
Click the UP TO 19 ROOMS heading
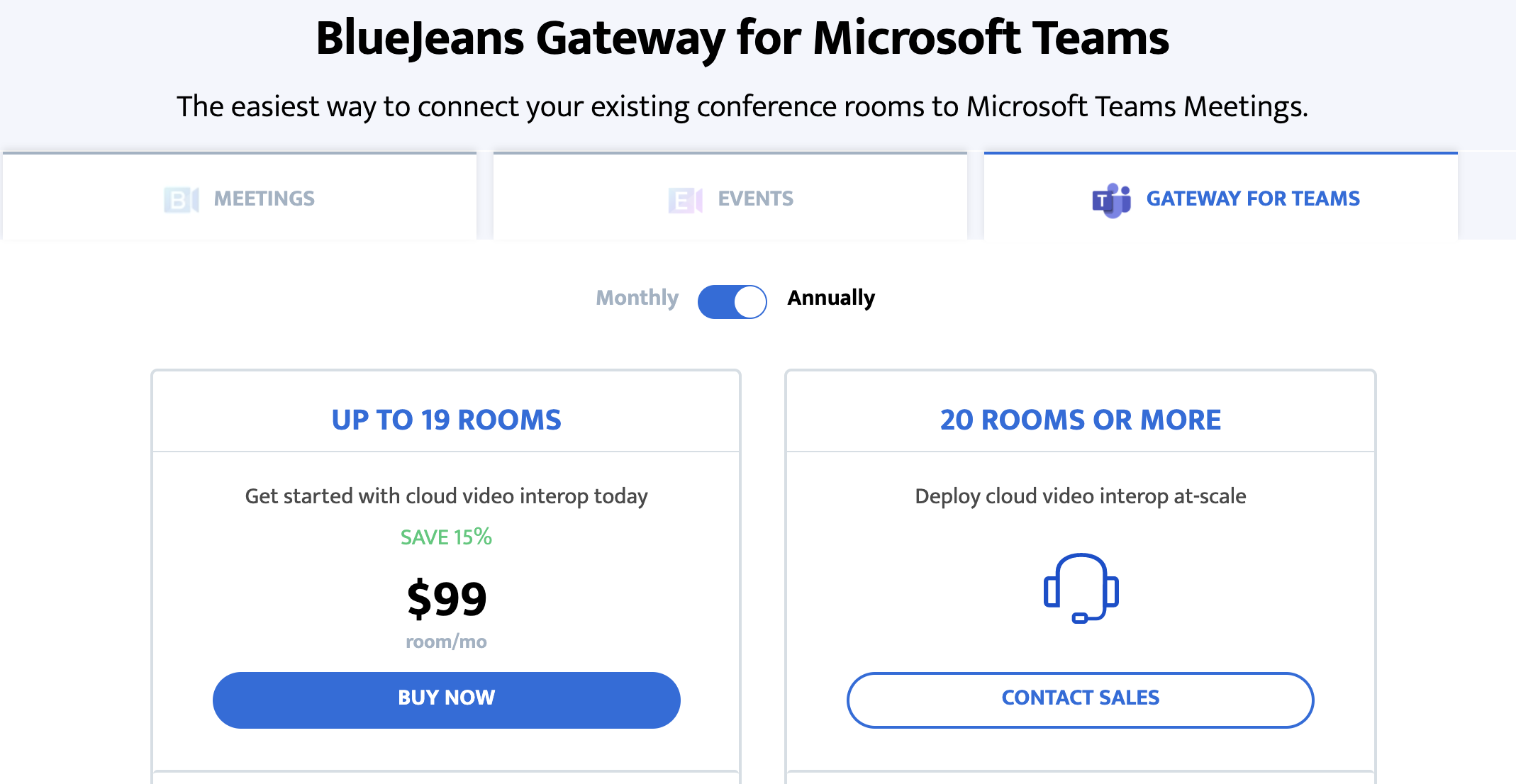pyautogui.click(x=446, y=420)
